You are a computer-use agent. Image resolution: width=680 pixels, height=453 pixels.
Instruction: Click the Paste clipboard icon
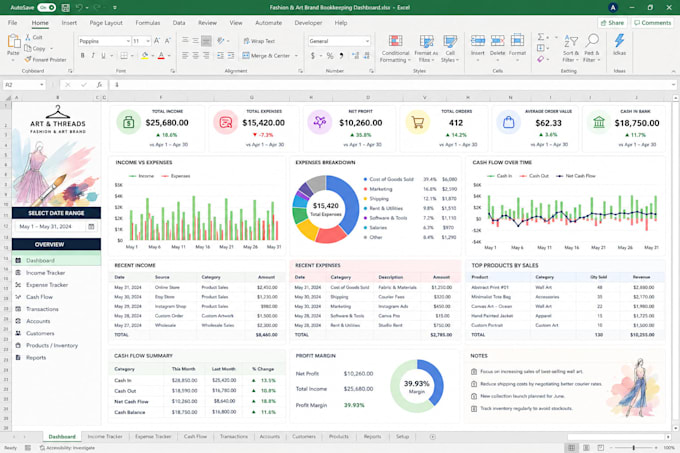coord(13,41)
